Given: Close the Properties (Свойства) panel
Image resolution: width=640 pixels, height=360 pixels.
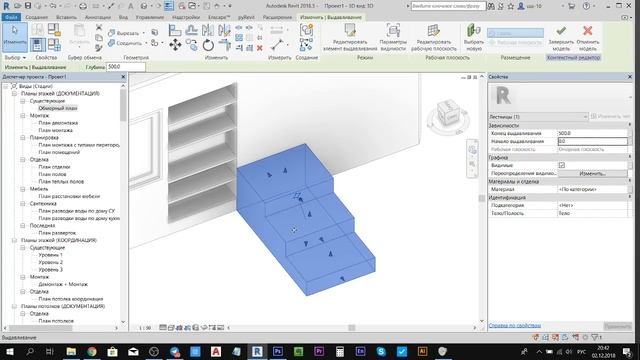Looking at the screenshot, I should 629,77.
